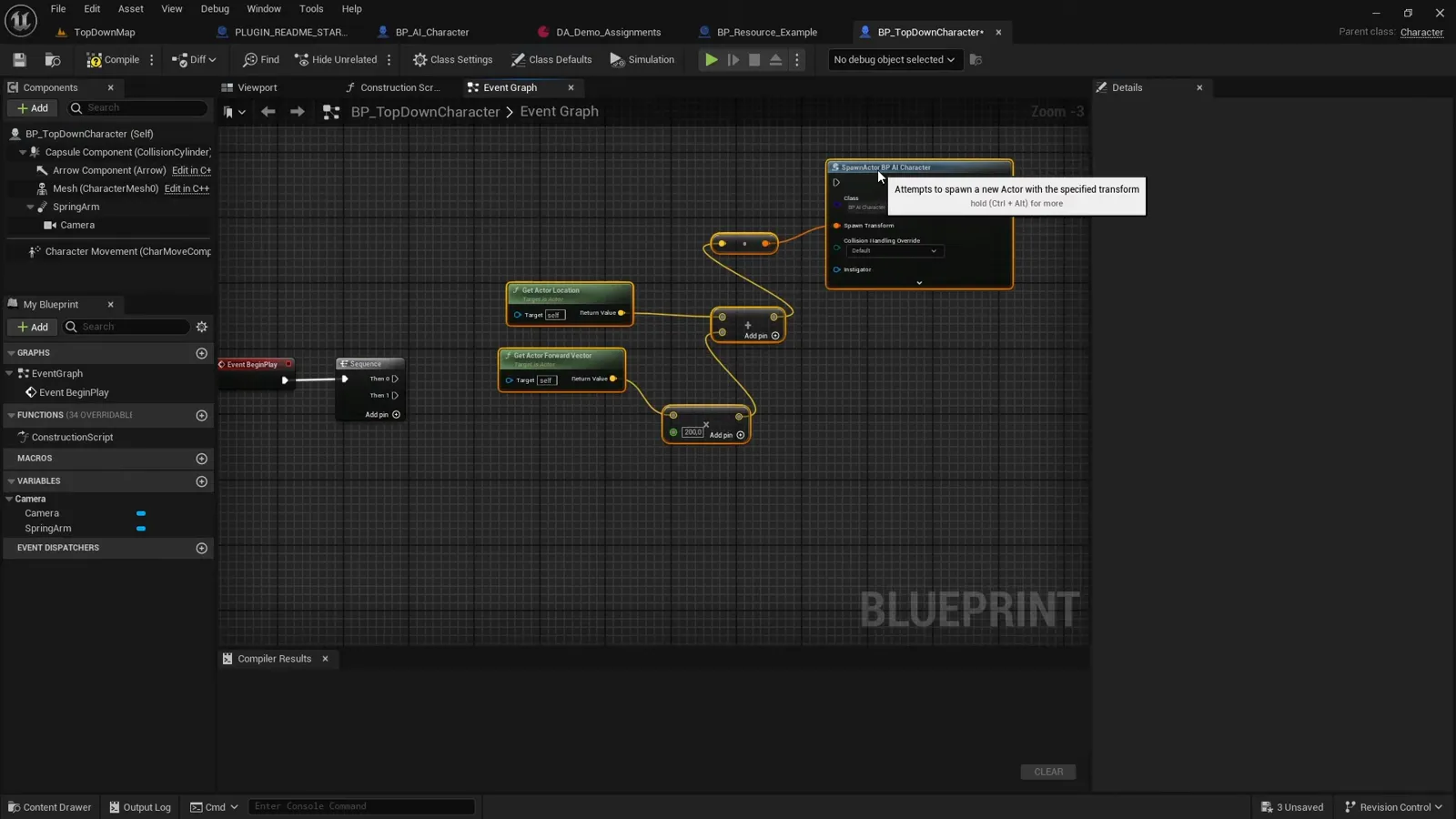Screen dimensions: 1456x819
Task: Select the ConstructionScript function
Action: (72, 438)
